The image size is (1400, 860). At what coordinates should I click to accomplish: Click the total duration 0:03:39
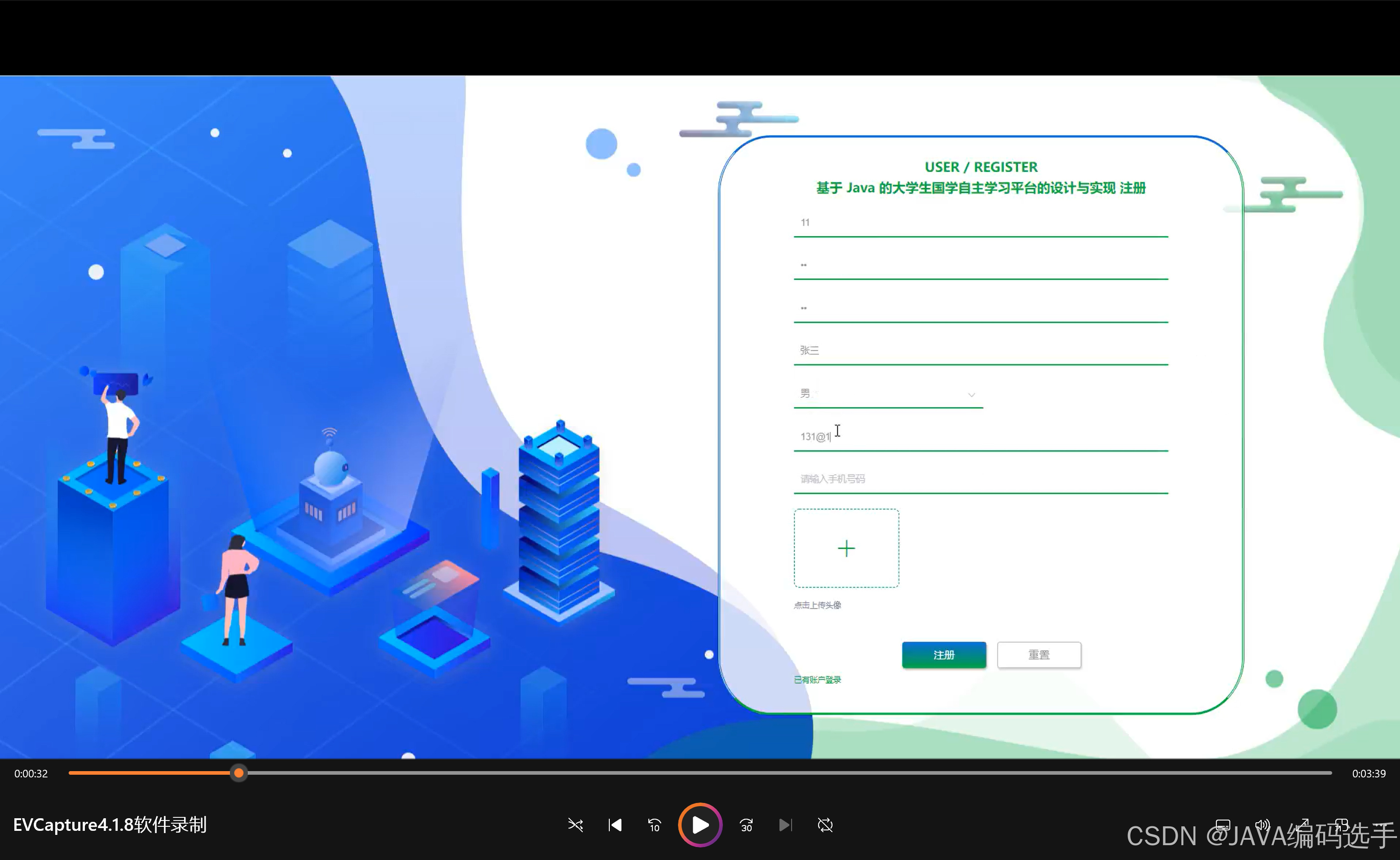click(1369, 773)
